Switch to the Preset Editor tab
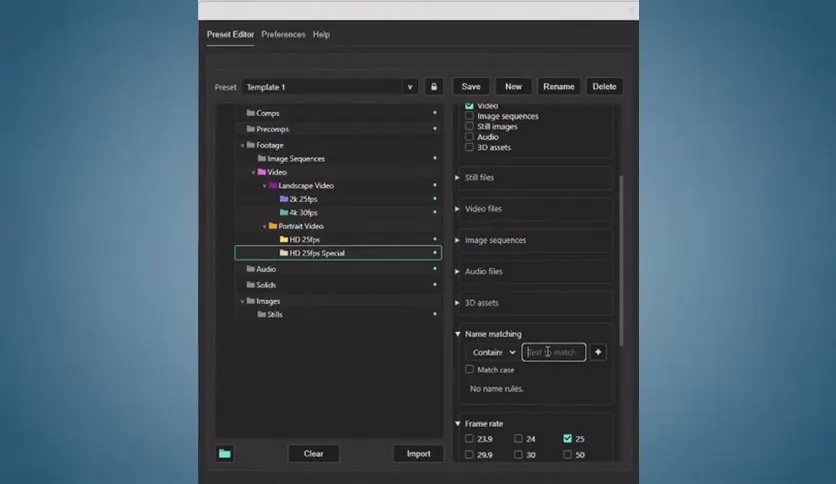The height and width of the screenshot is (484, 836). tap(230, 34)
